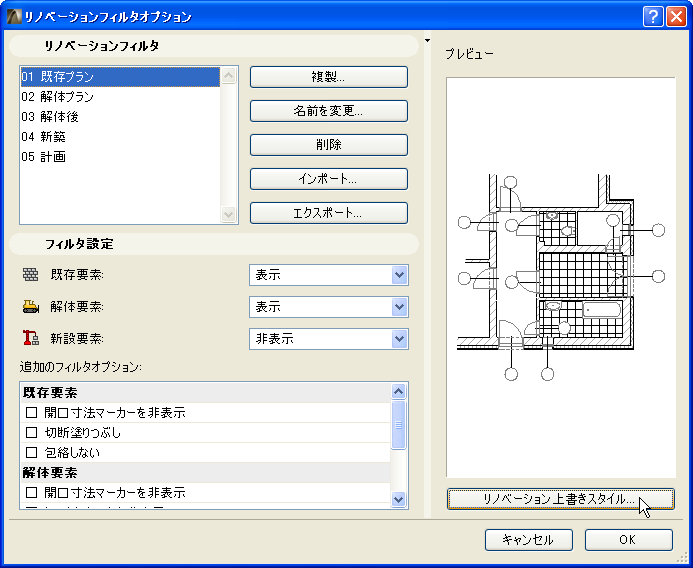
Task: Collapse the リノベーションフィルタ section header
Action: 213,46
